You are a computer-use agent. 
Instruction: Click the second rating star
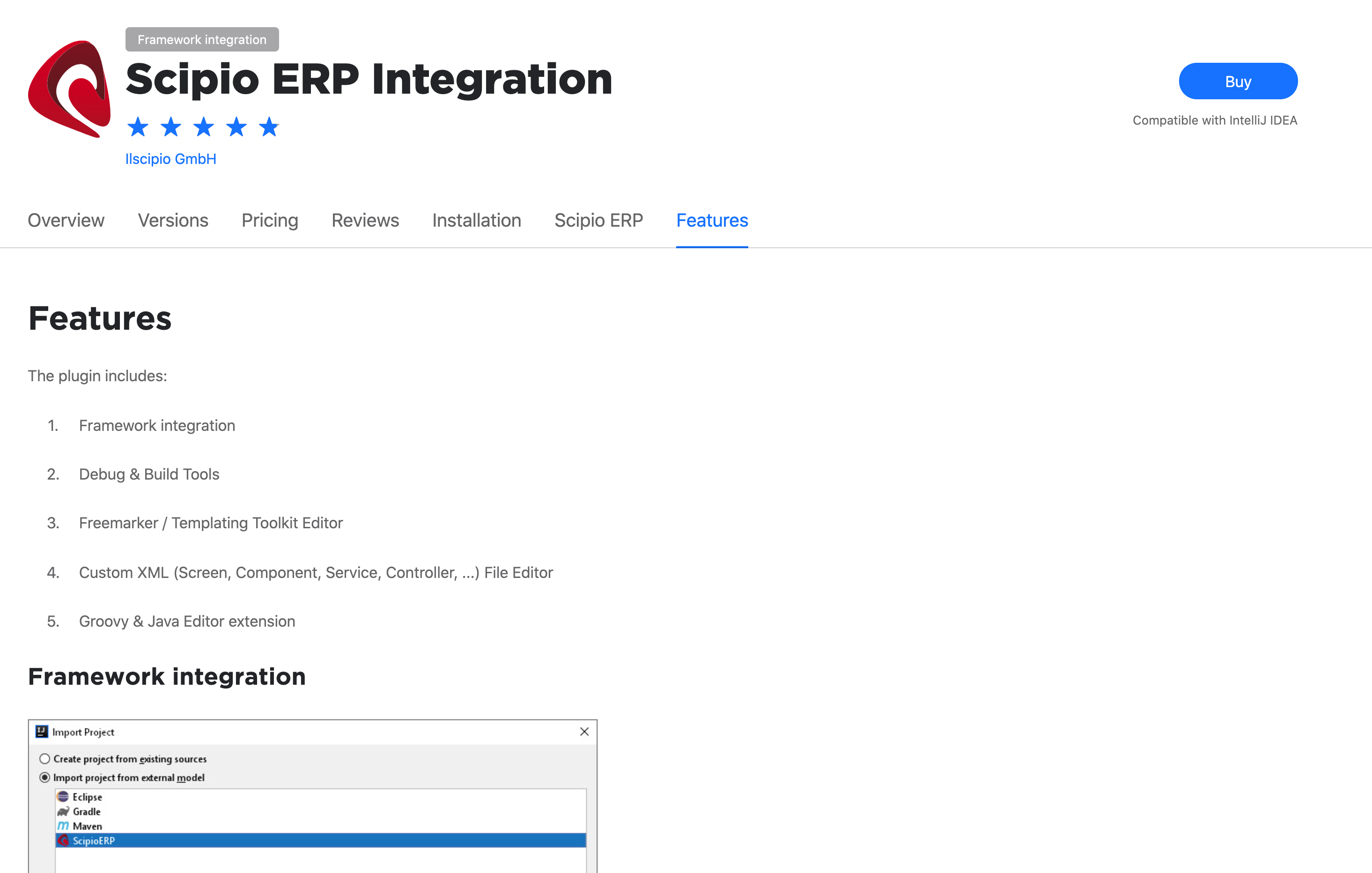click(171, 126)
